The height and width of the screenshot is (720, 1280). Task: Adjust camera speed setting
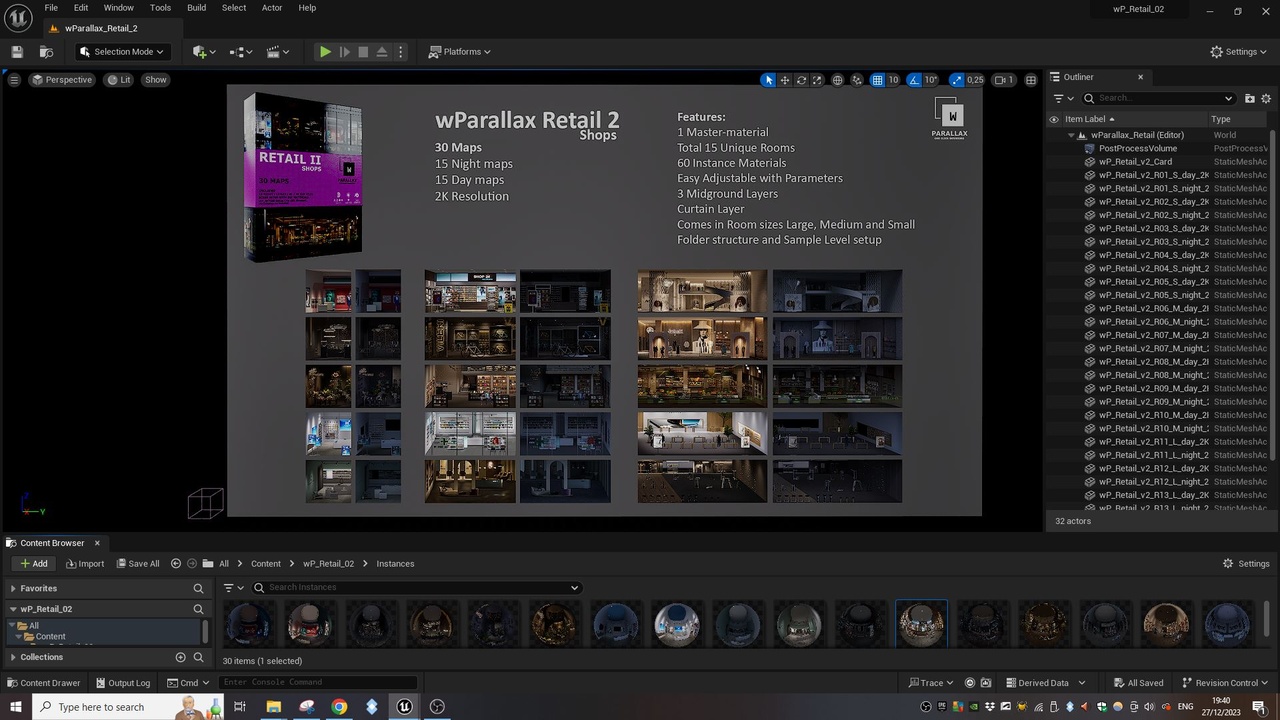click(x=1004, y=80)
